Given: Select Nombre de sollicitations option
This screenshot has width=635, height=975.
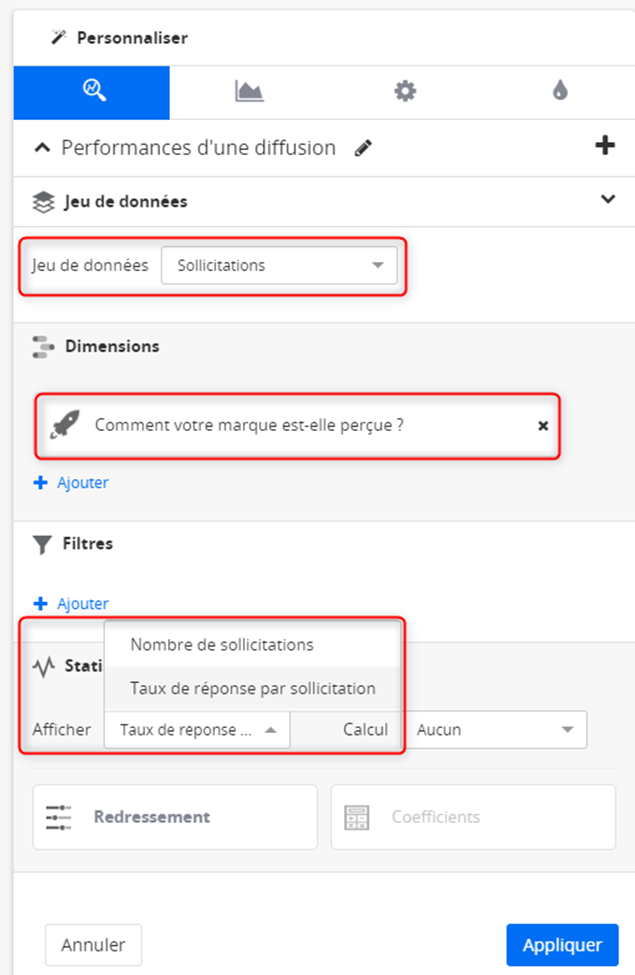Looking at the screenshot, I should click(222, 645).
